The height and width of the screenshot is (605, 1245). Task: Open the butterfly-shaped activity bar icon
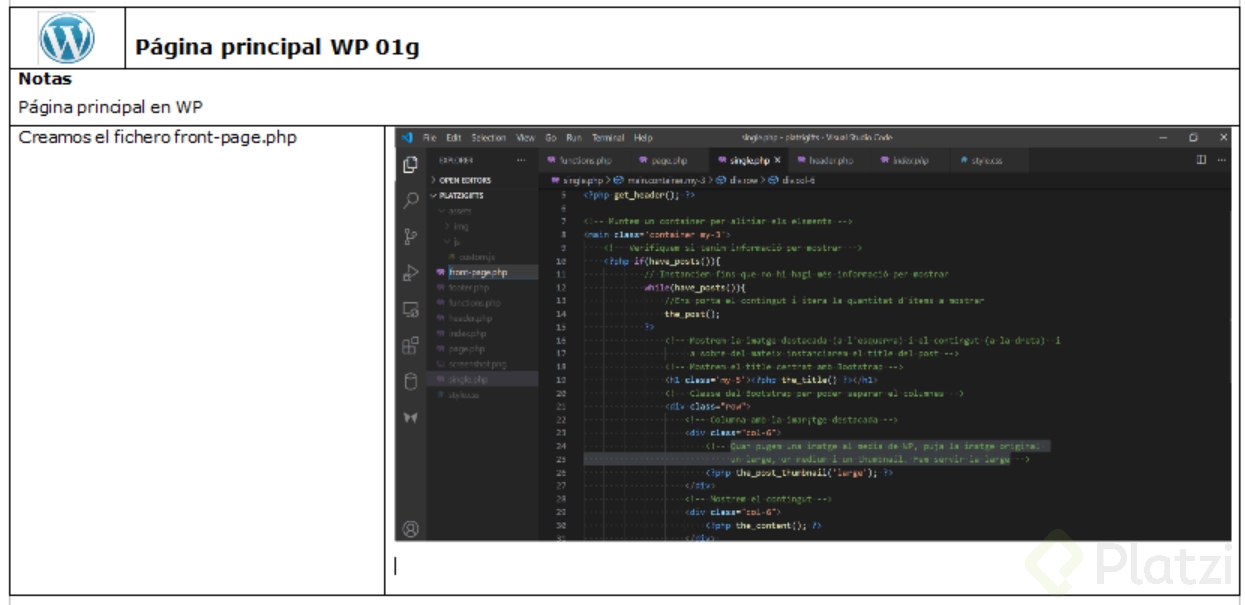tap(409, 418)
